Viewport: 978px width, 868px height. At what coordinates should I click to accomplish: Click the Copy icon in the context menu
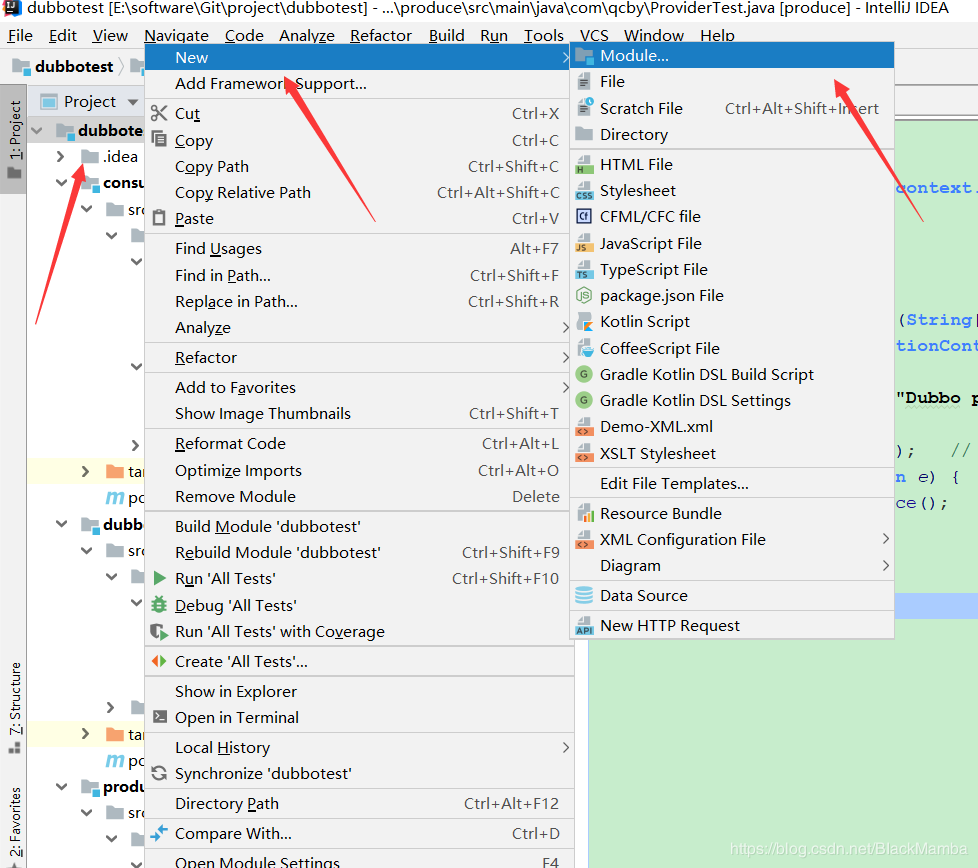160,139
